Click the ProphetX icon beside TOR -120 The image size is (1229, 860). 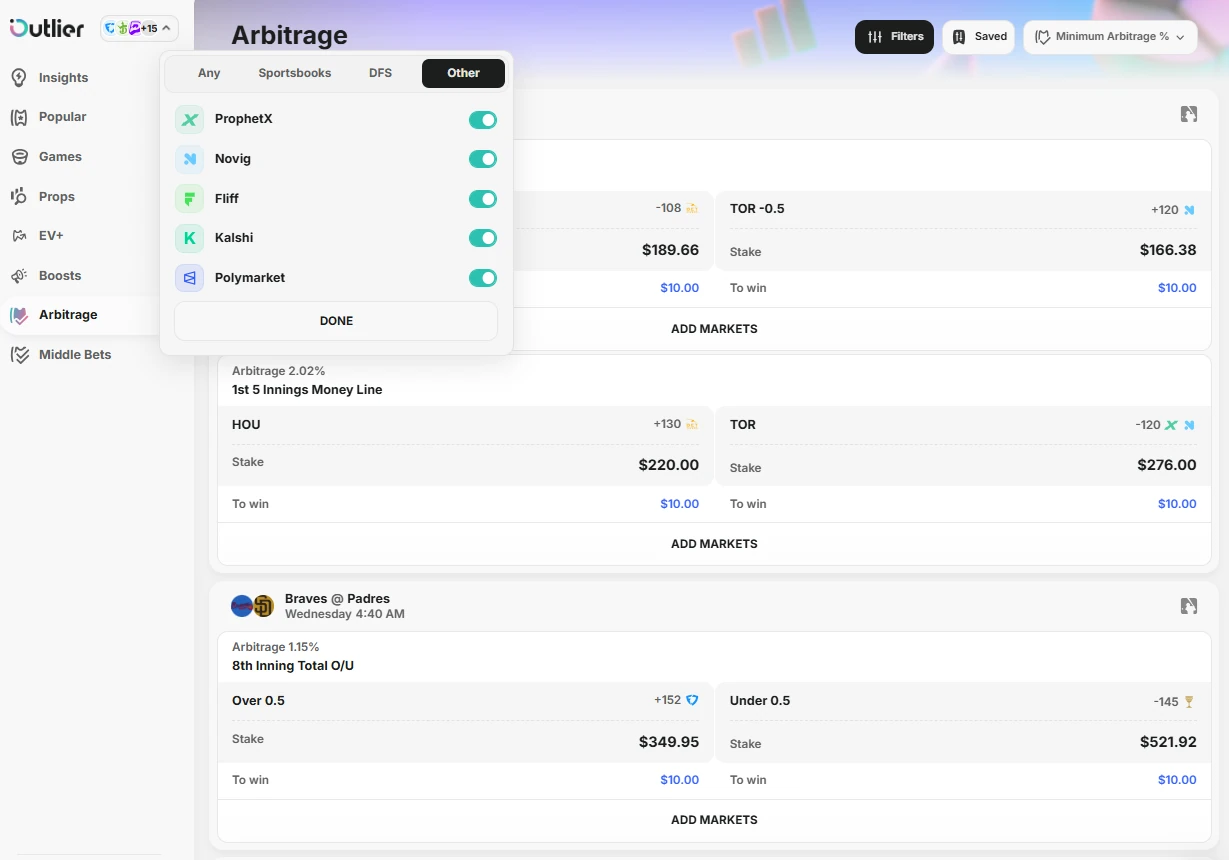coord(1171,425)
